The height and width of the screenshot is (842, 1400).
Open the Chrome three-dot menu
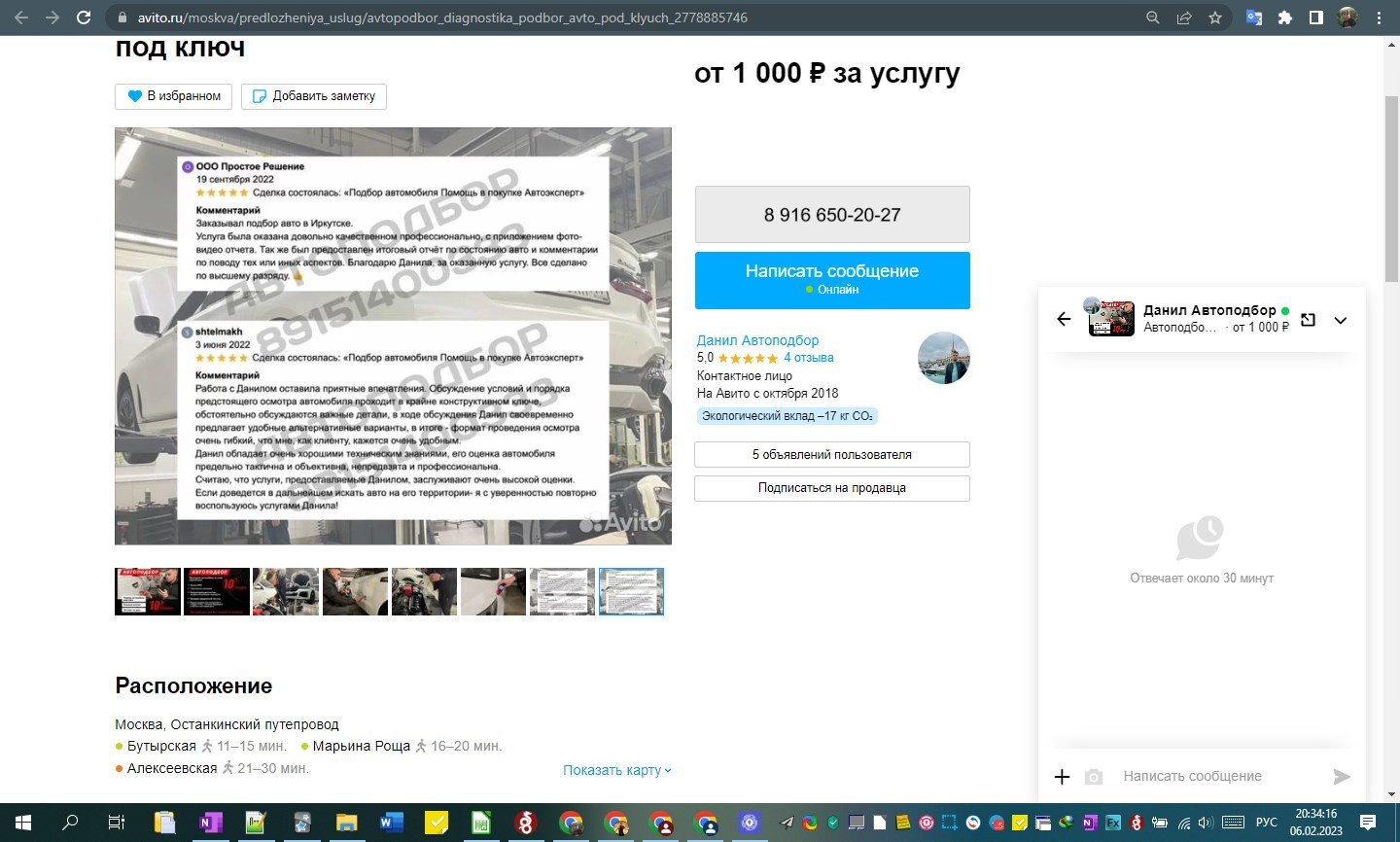[1379, 18]
